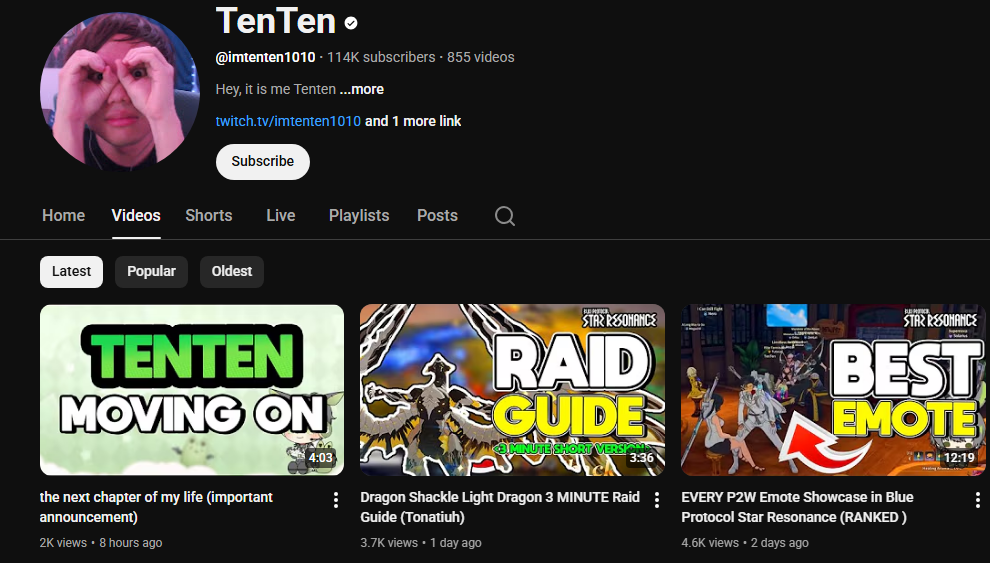Open the Shorts tab
Screen dimensions: 990x563
click(x=208, y=216)
